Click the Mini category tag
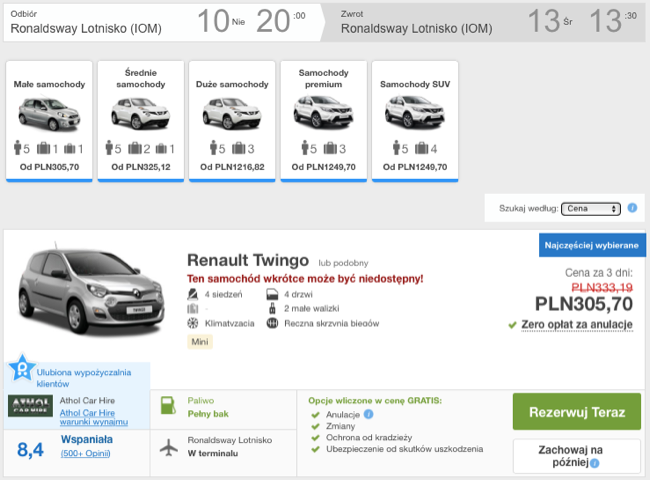This screenshot has height=480, width=650. pos(200,342)
